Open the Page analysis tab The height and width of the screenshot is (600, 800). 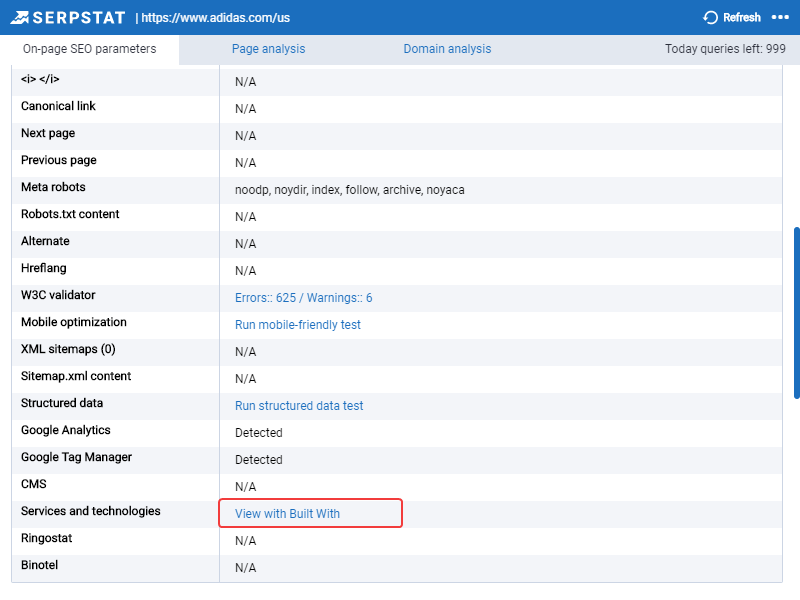point(268,49)
